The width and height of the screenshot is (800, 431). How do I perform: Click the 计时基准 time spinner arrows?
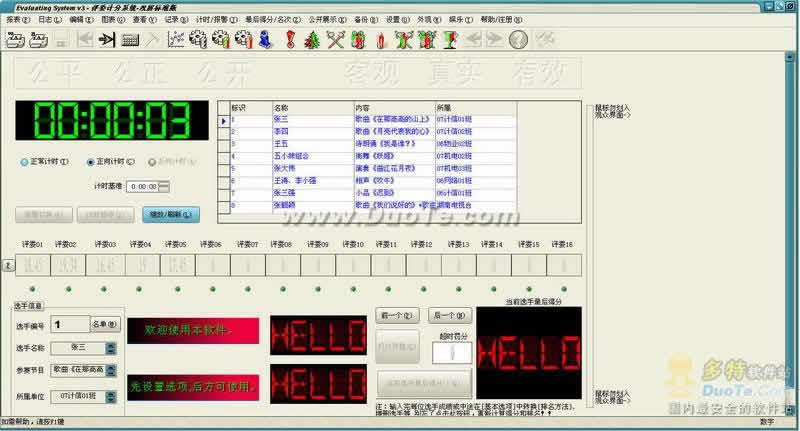[x=164, y=187]
